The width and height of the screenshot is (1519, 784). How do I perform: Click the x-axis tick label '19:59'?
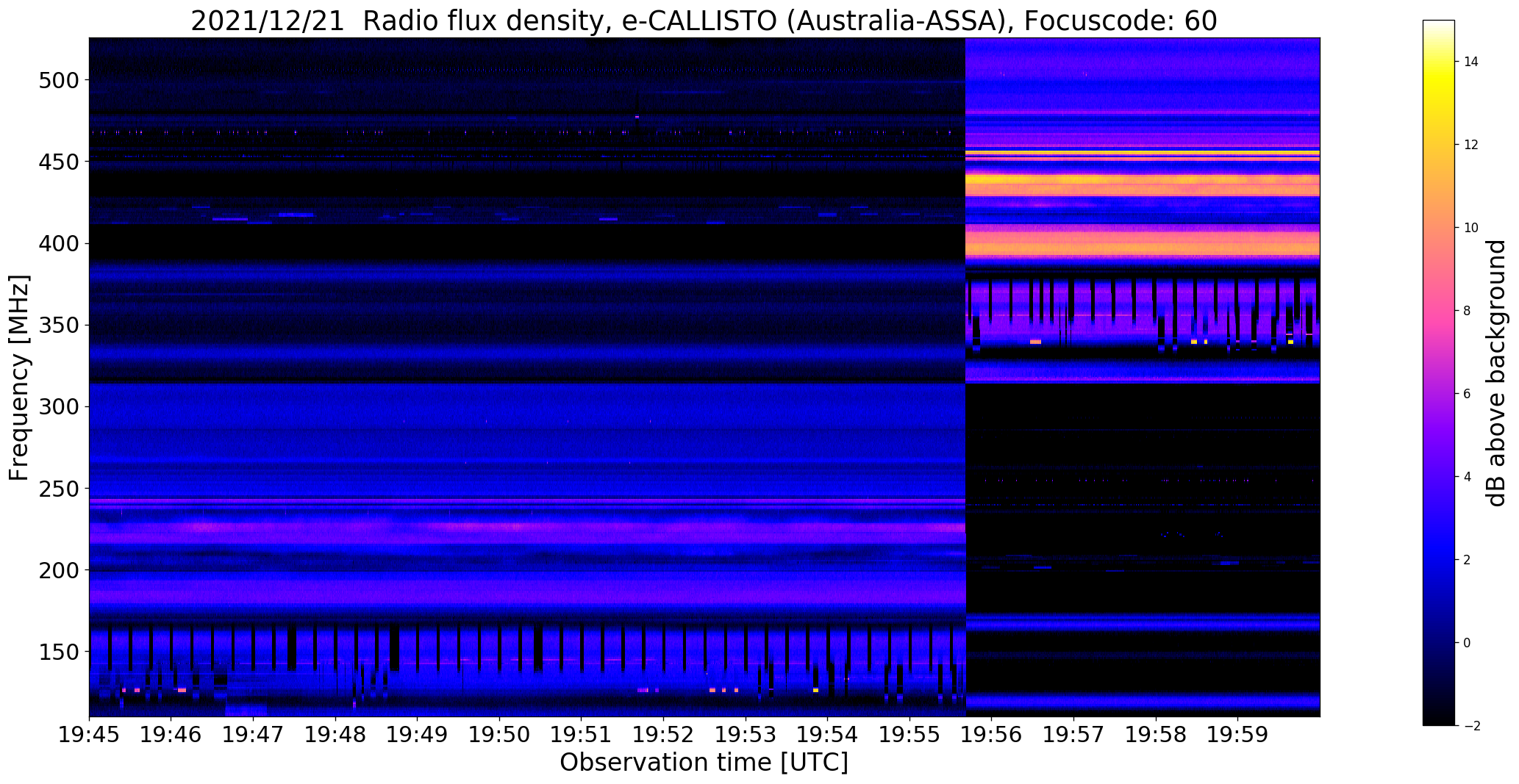click(1238, 734)
